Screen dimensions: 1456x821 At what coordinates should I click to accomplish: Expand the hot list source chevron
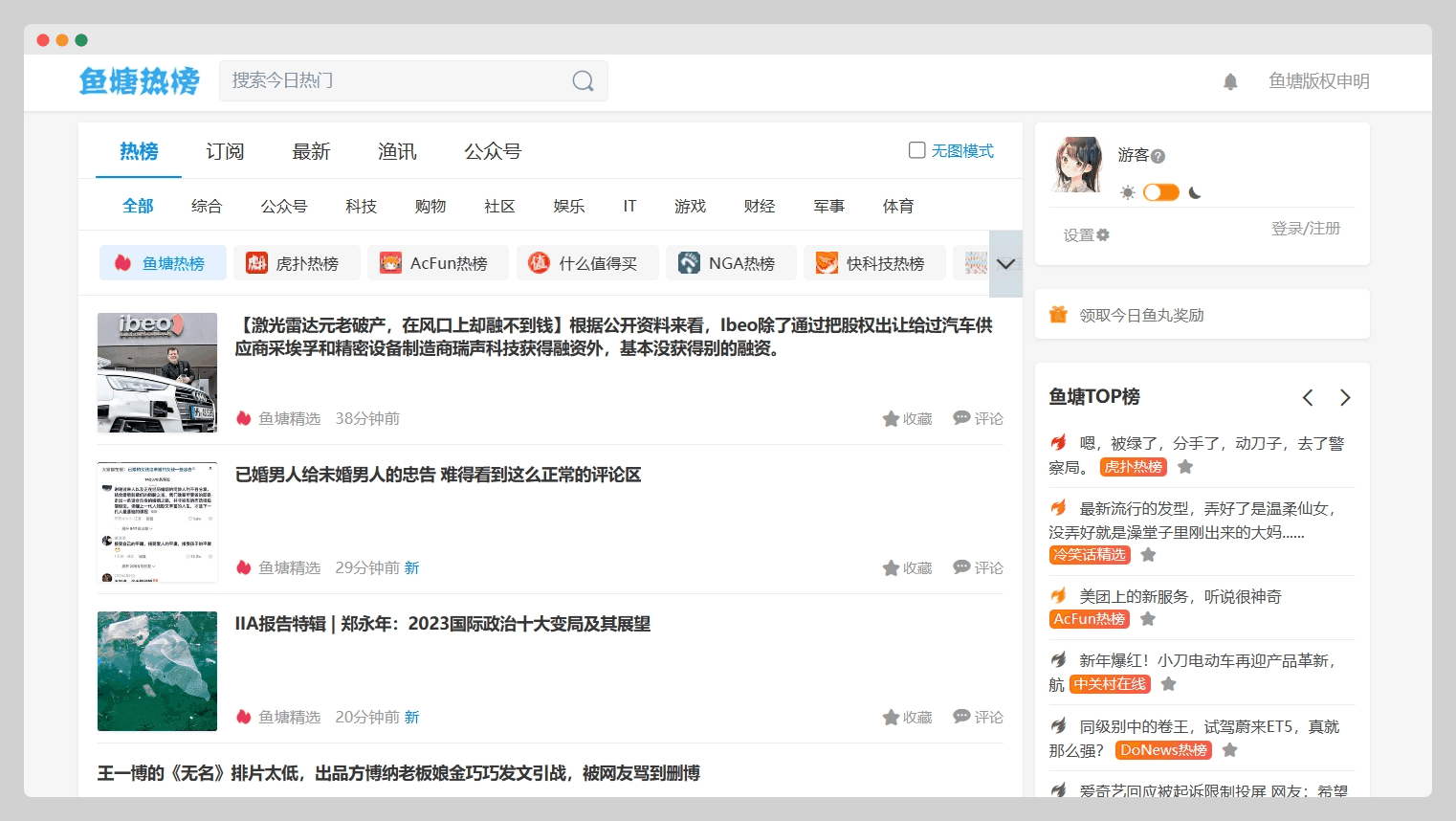(x=1005, y=264)
